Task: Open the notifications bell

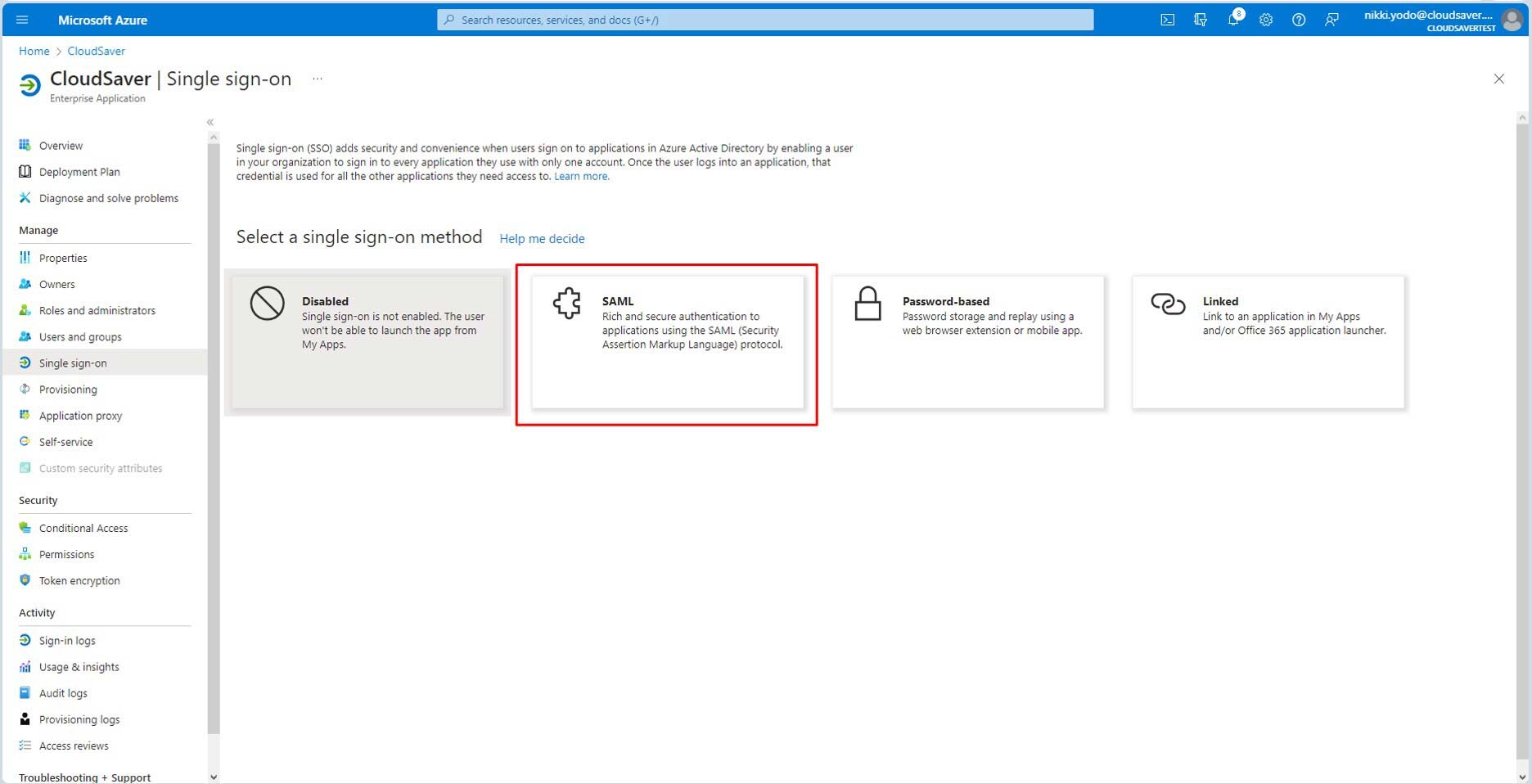Action: (1233, 20)
